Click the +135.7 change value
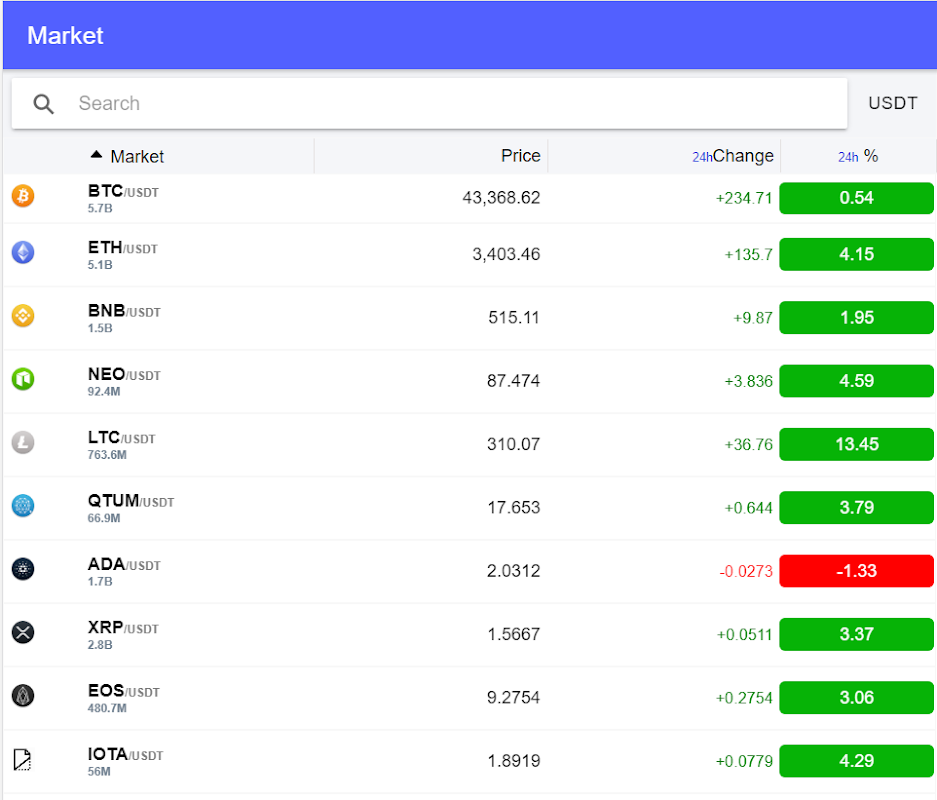This screenshot has width=937, height=800. click(x=748, y=254)
